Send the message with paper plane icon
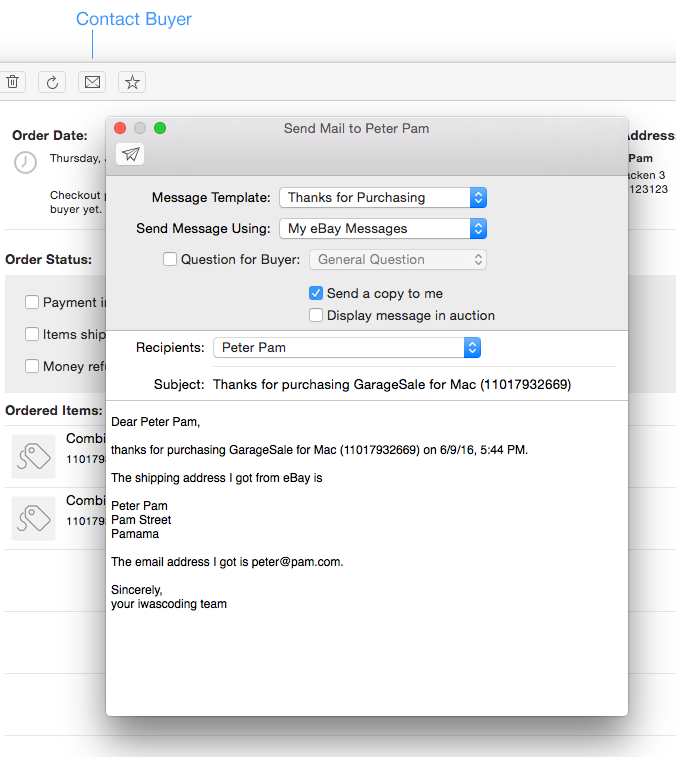 tap(130, 153)
